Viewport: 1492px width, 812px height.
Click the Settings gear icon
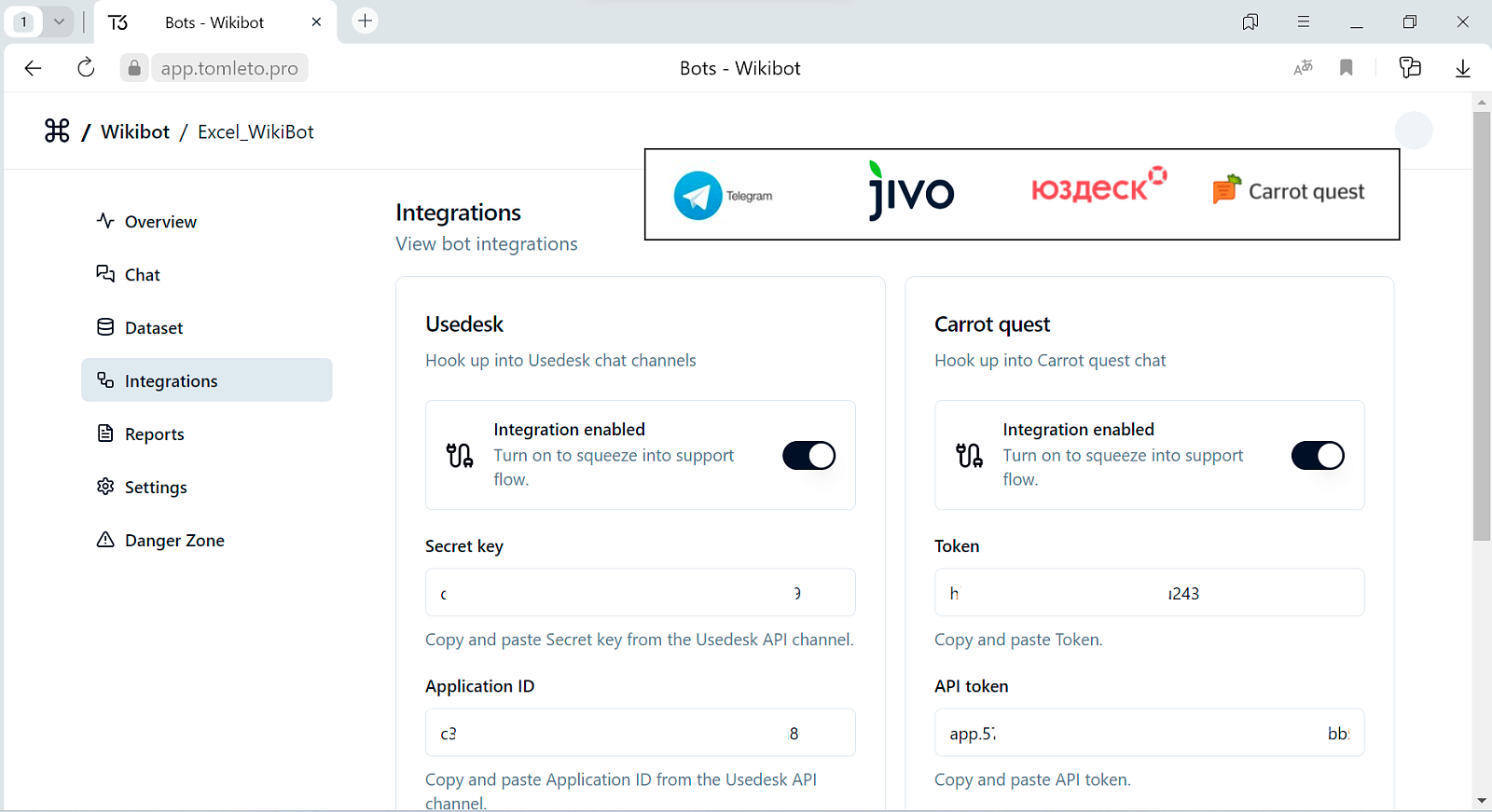pyautogui.click(x=105, y=487)
